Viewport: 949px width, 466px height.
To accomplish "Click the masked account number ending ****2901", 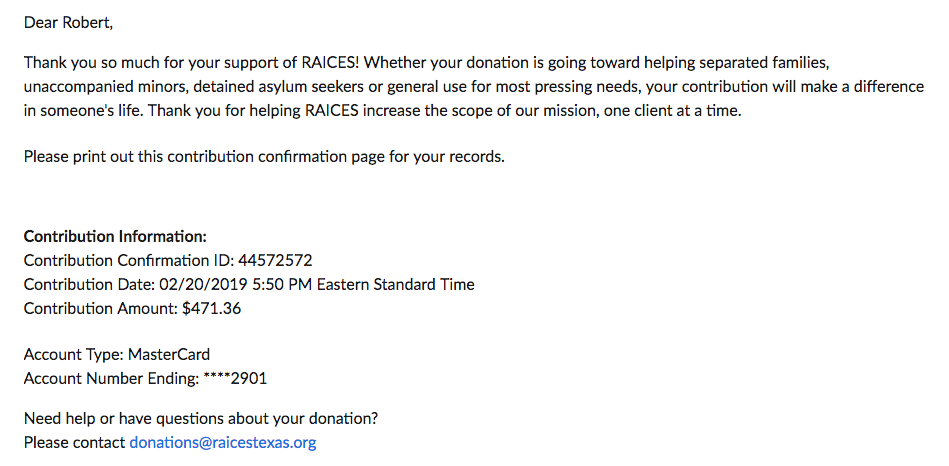I will pyautogui.click(x=235, y=379).
